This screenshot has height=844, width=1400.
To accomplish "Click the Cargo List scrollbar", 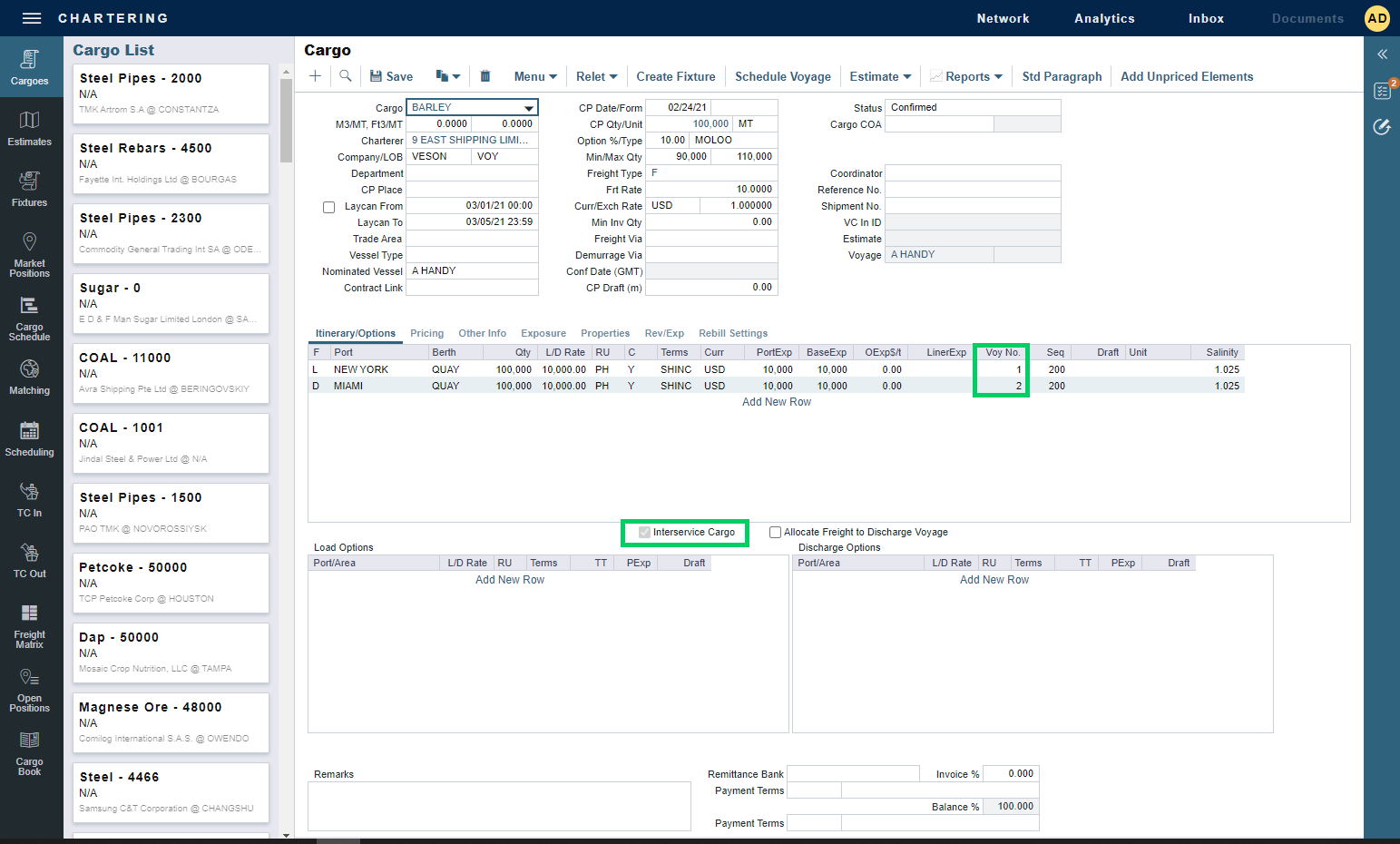I will (x=286, y=120).
